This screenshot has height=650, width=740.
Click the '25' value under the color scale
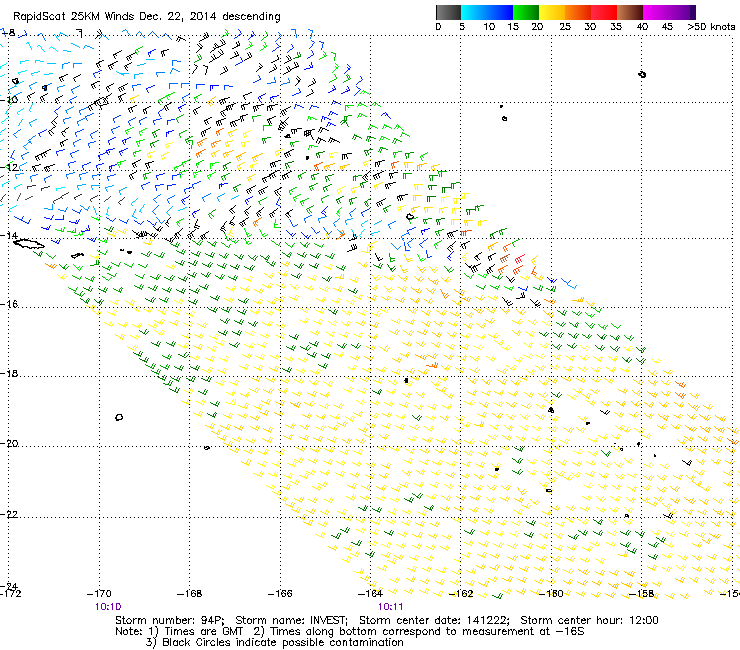click(x=564, y=27)
